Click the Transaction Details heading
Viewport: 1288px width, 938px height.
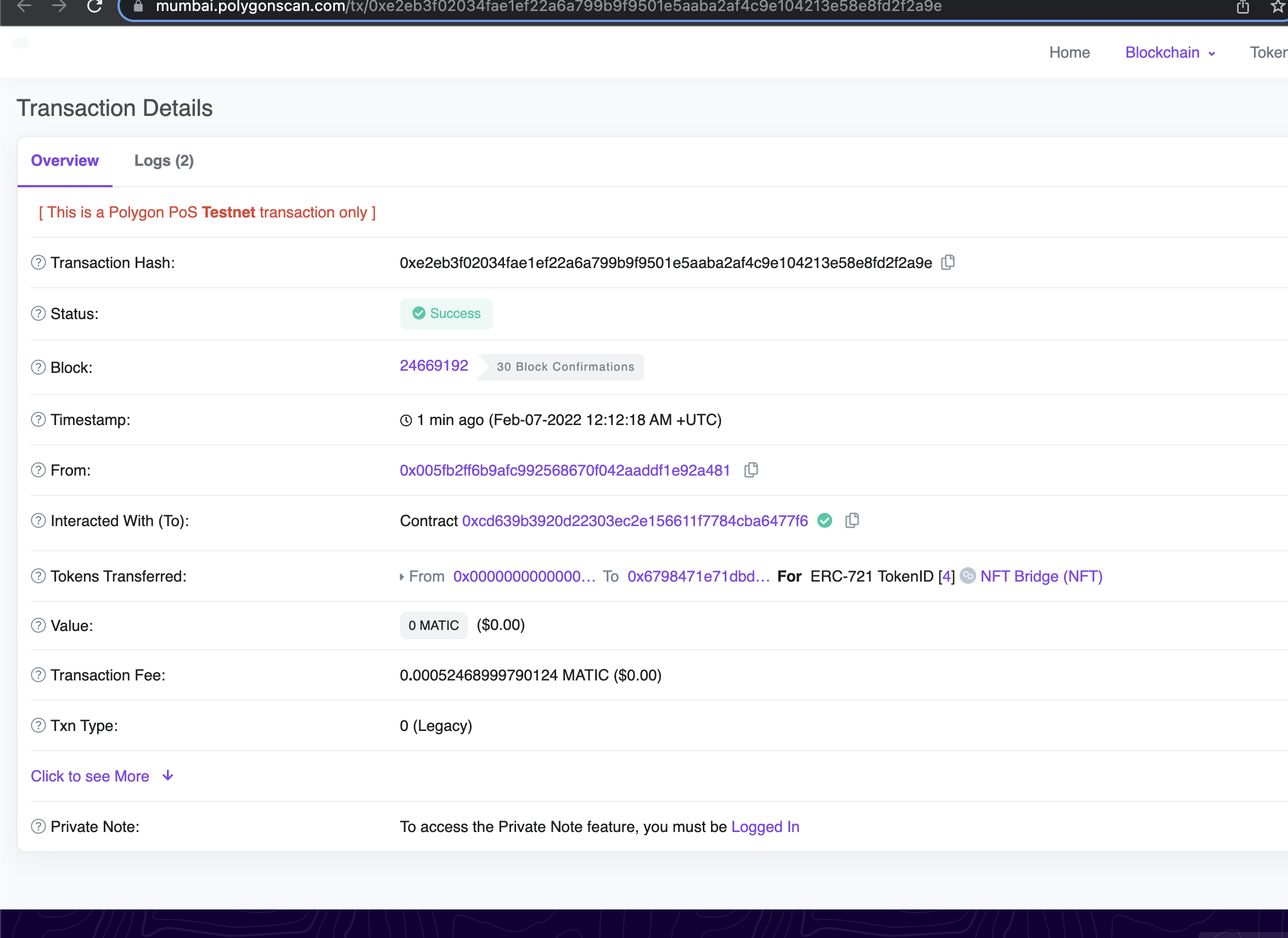tap(115, 108)
